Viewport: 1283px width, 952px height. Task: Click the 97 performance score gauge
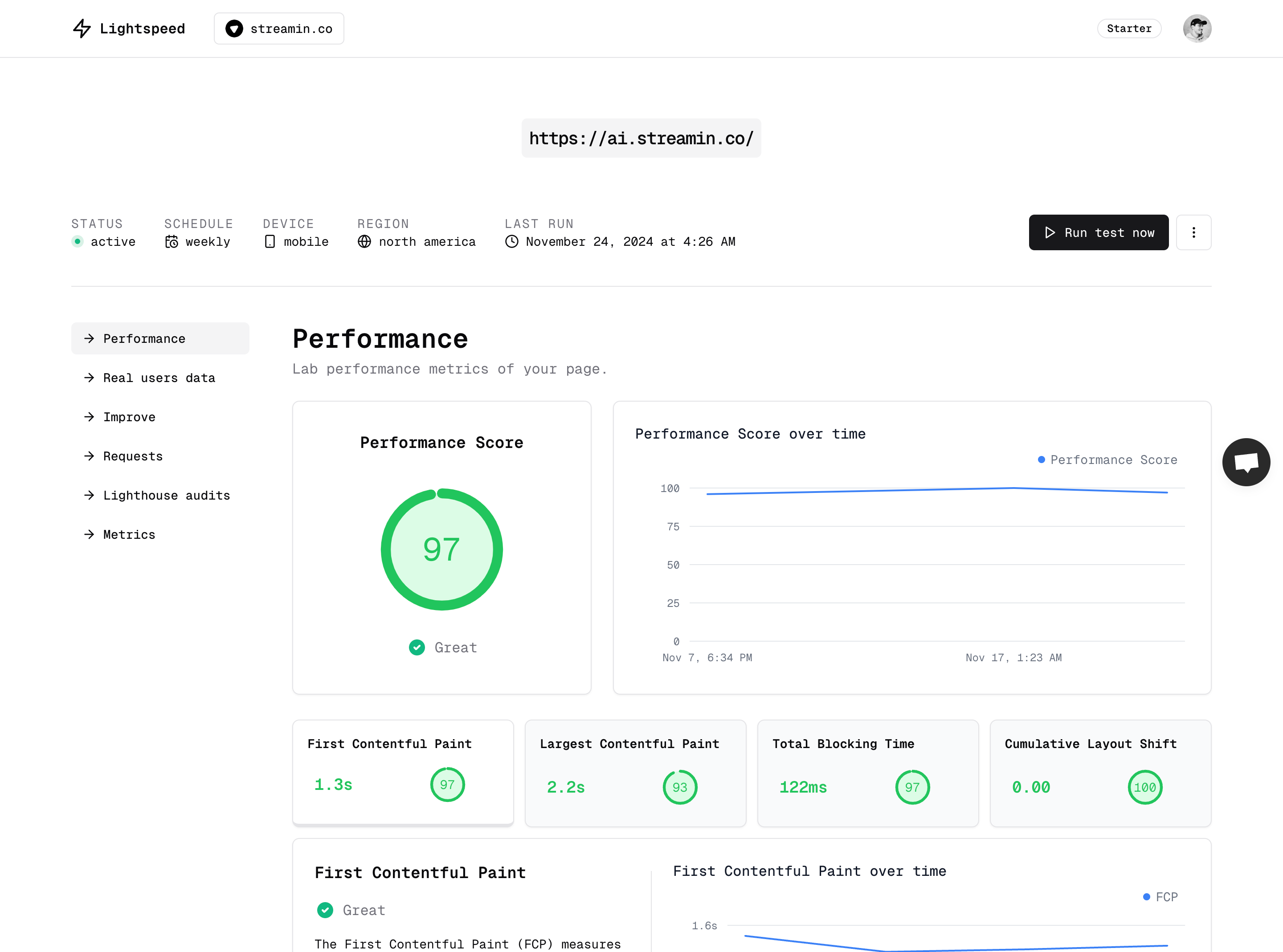[441, 549]
